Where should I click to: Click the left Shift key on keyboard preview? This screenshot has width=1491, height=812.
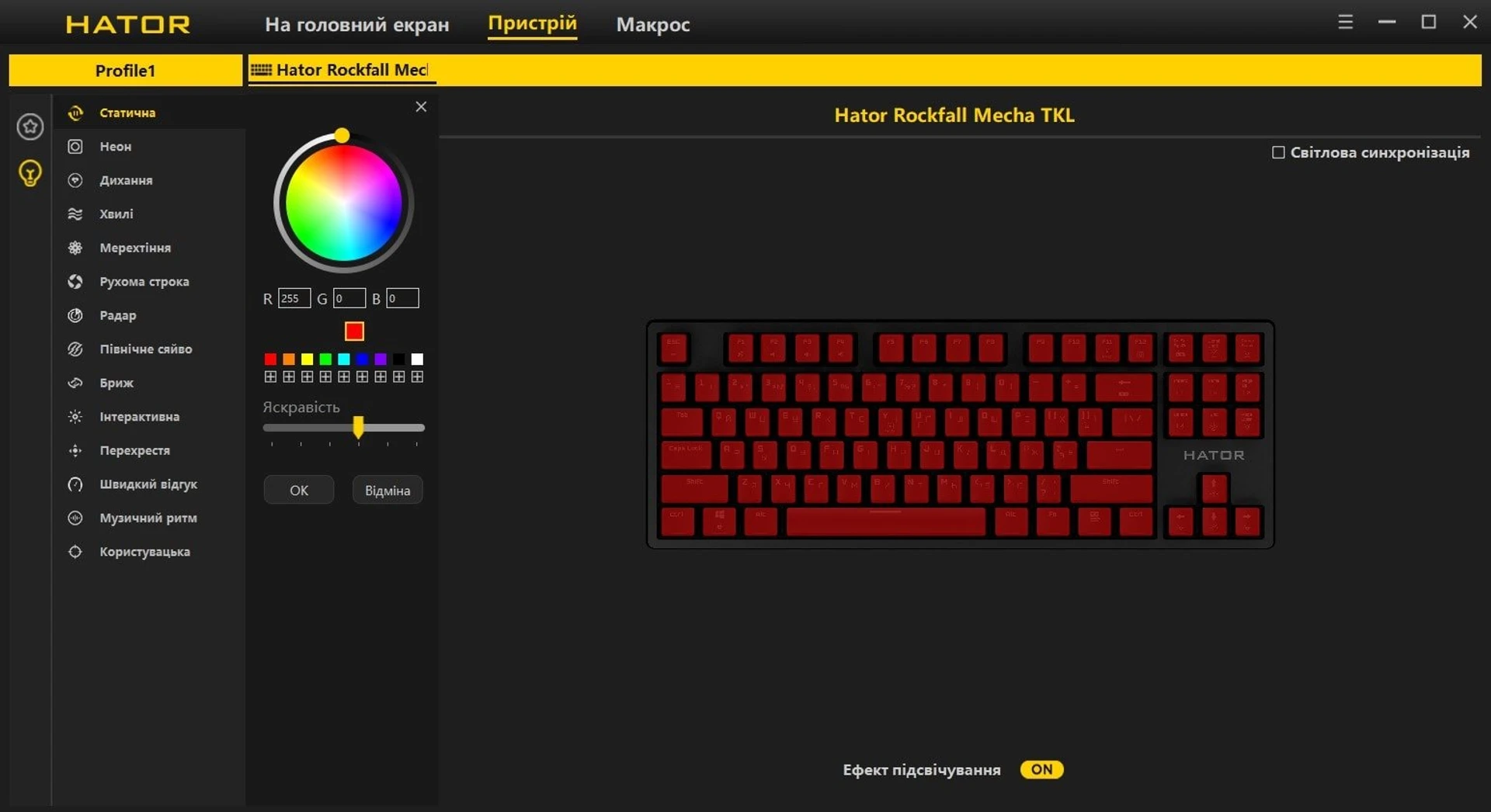click(694, 489)
